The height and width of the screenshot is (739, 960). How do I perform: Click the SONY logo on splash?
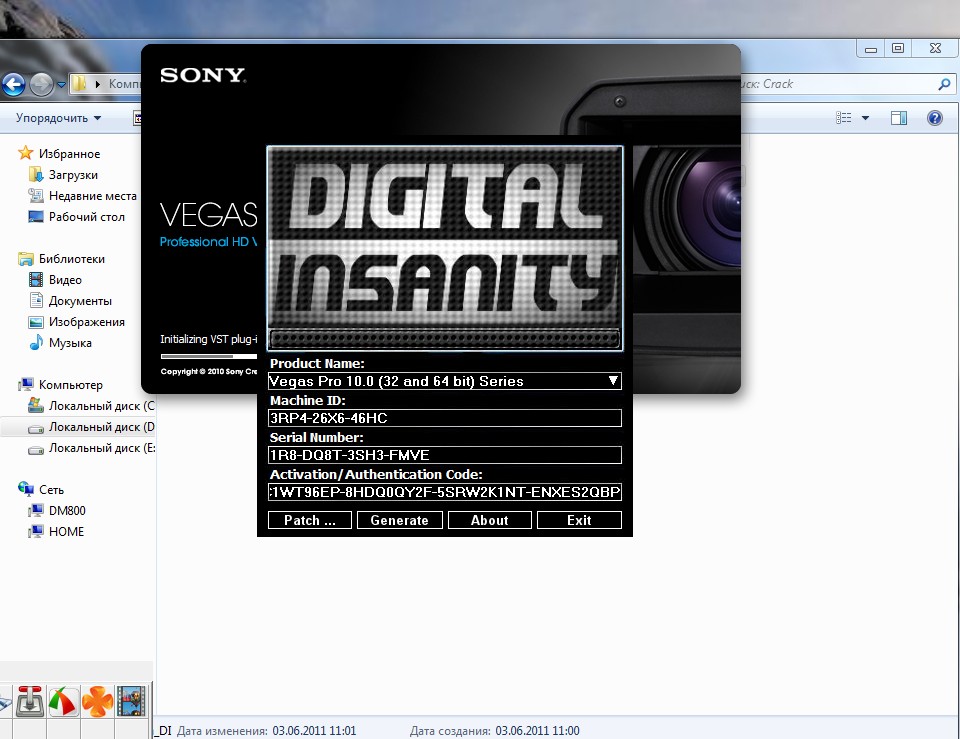203,75
